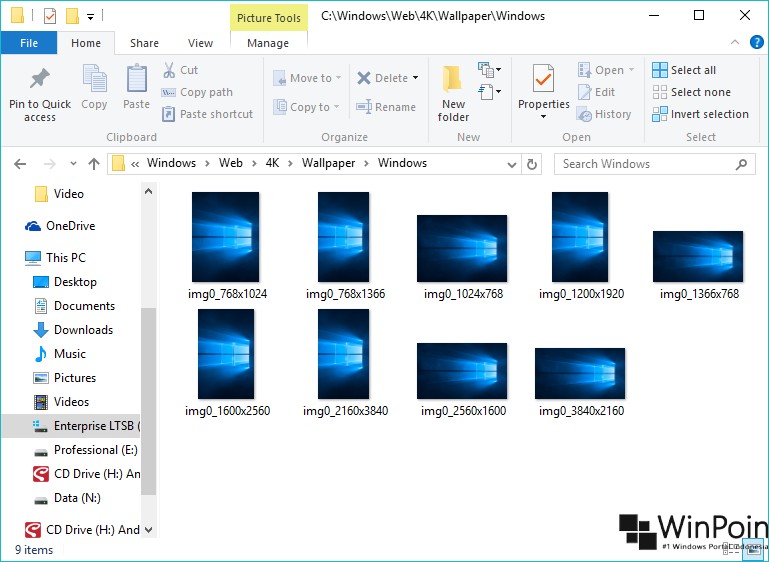Open the Delete dropdown arrow

[415, 78]
